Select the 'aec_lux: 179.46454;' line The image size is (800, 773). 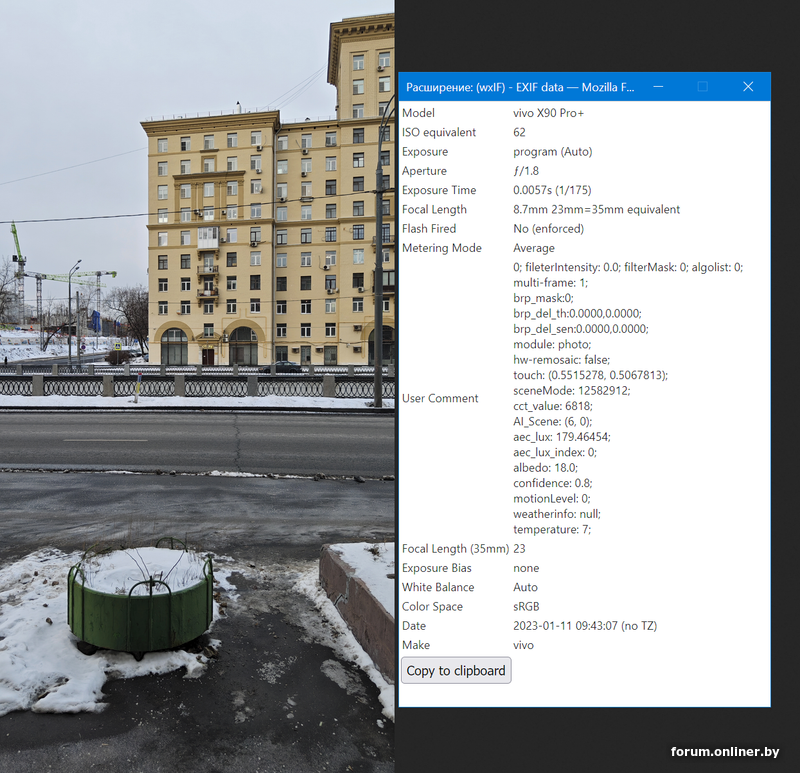point(562,437)
